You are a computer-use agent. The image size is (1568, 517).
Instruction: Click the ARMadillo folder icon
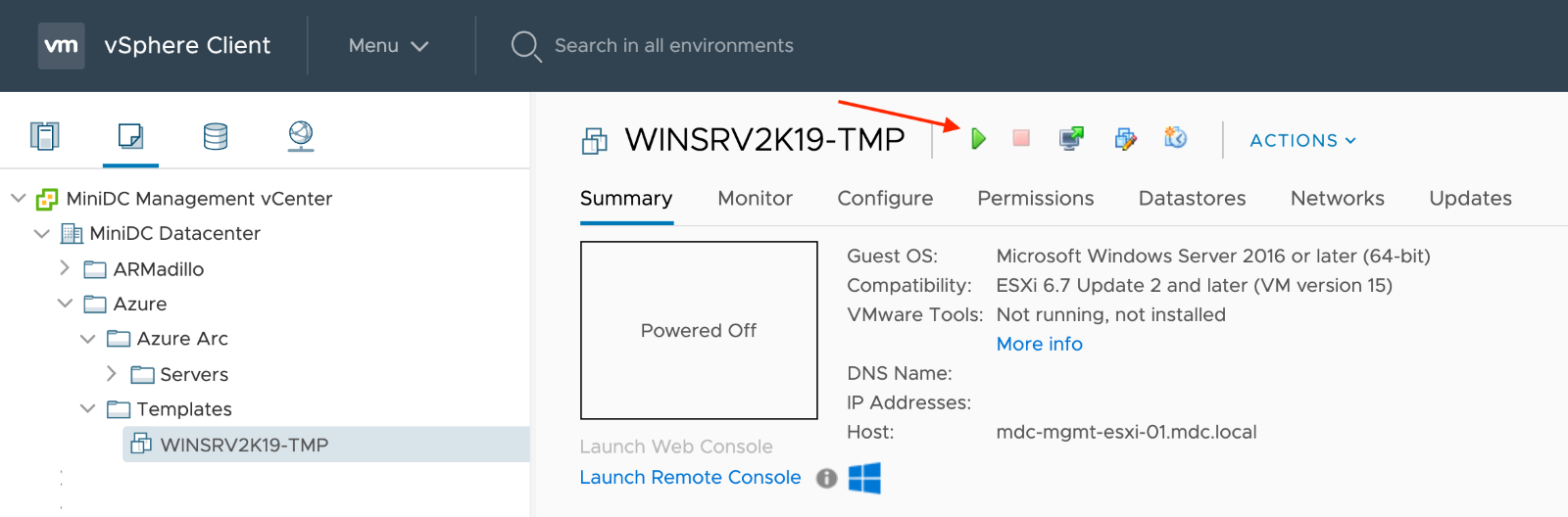point(95,269)
